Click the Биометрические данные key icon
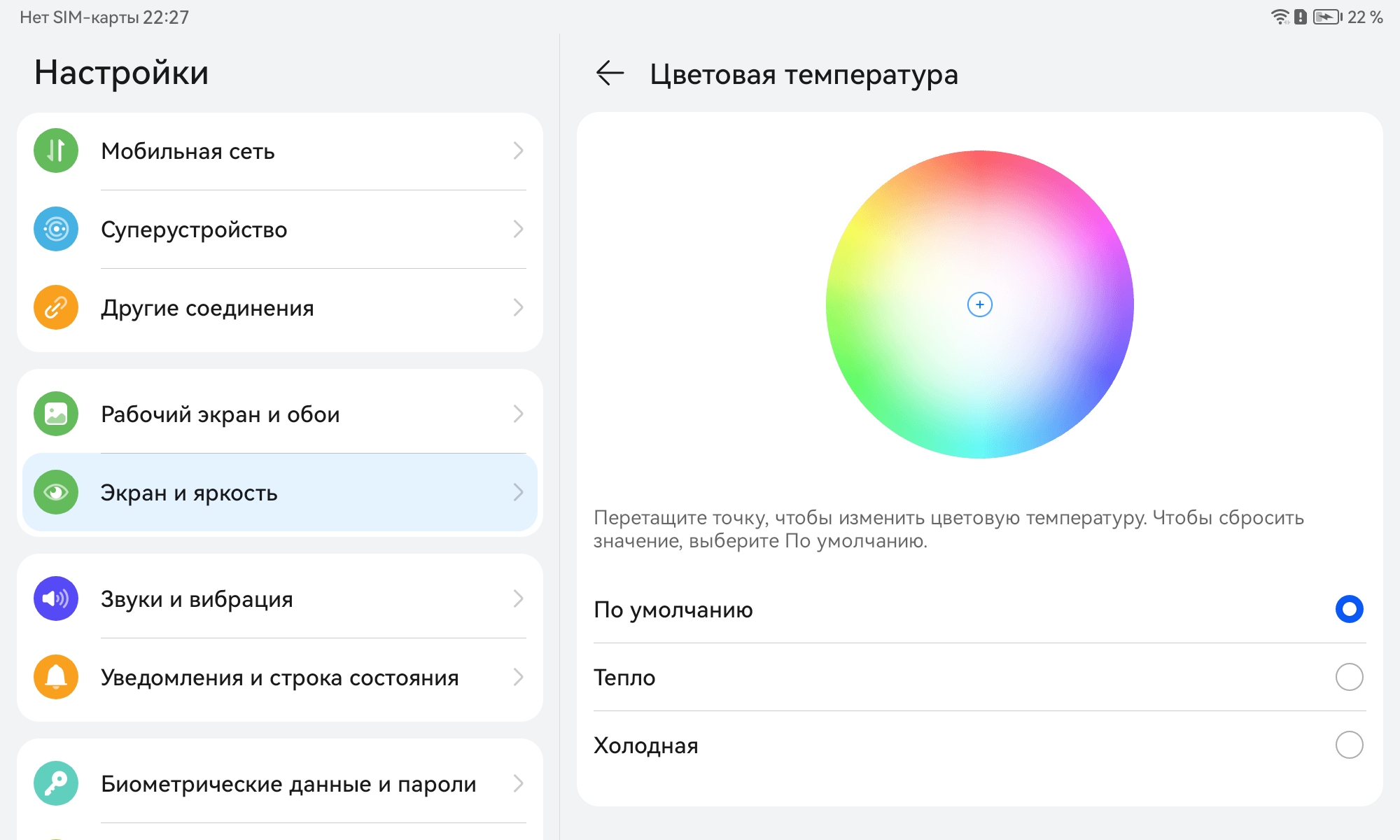The image size is (1400, 840). 55,783
